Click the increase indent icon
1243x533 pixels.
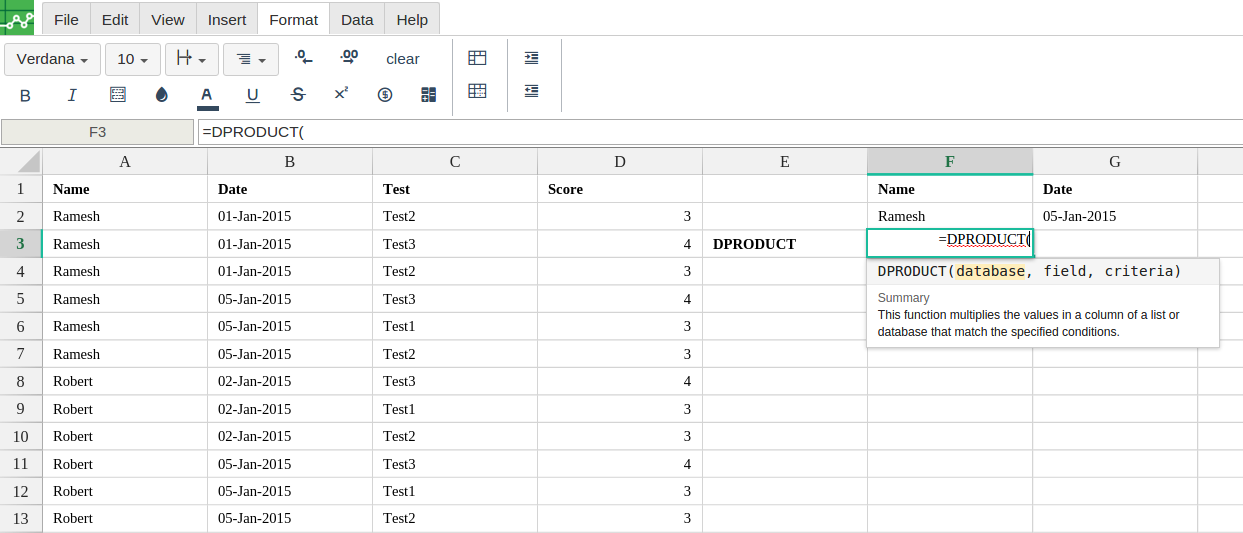coord(532,59)
